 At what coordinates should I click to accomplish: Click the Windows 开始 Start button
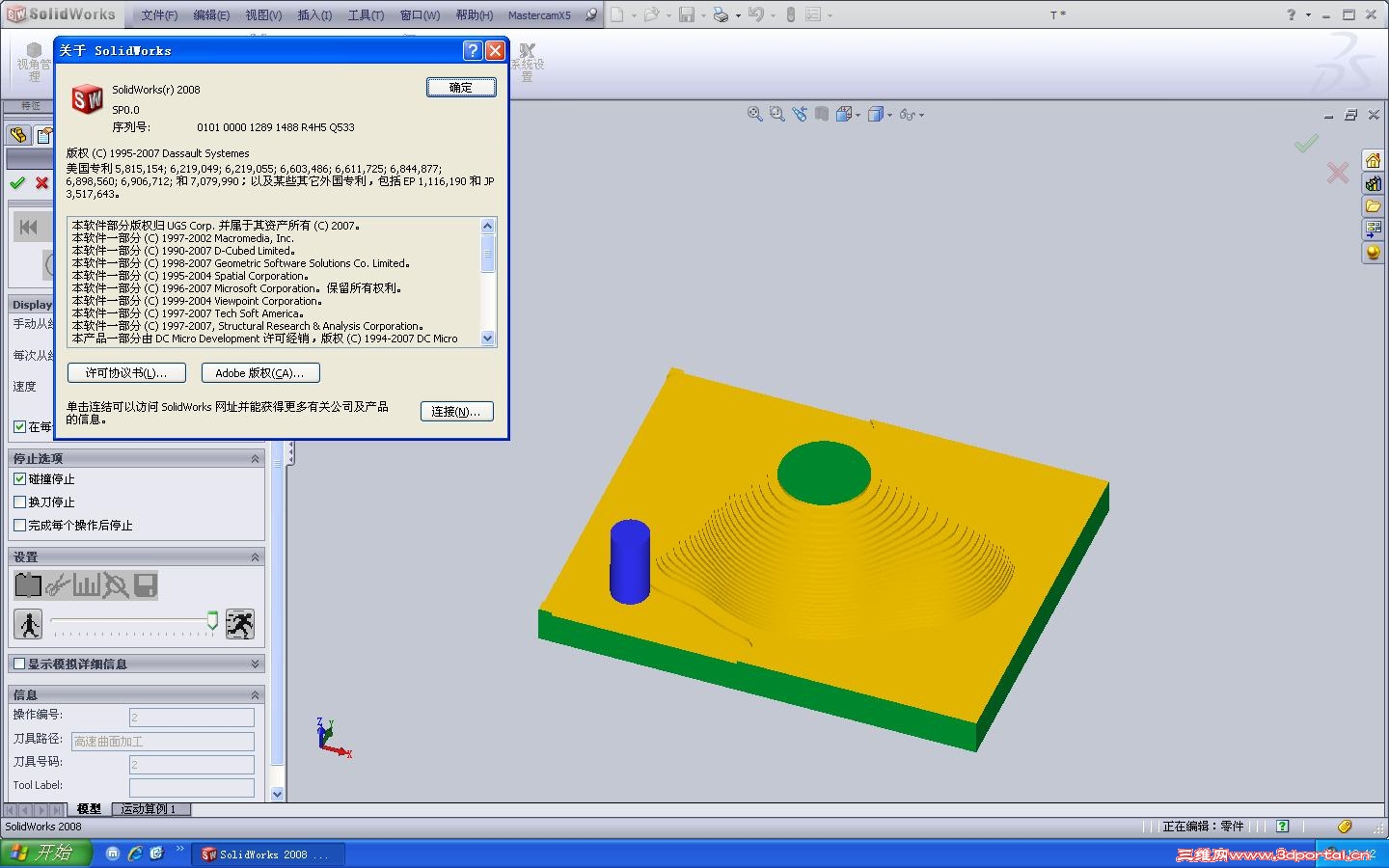pos(45,854)
